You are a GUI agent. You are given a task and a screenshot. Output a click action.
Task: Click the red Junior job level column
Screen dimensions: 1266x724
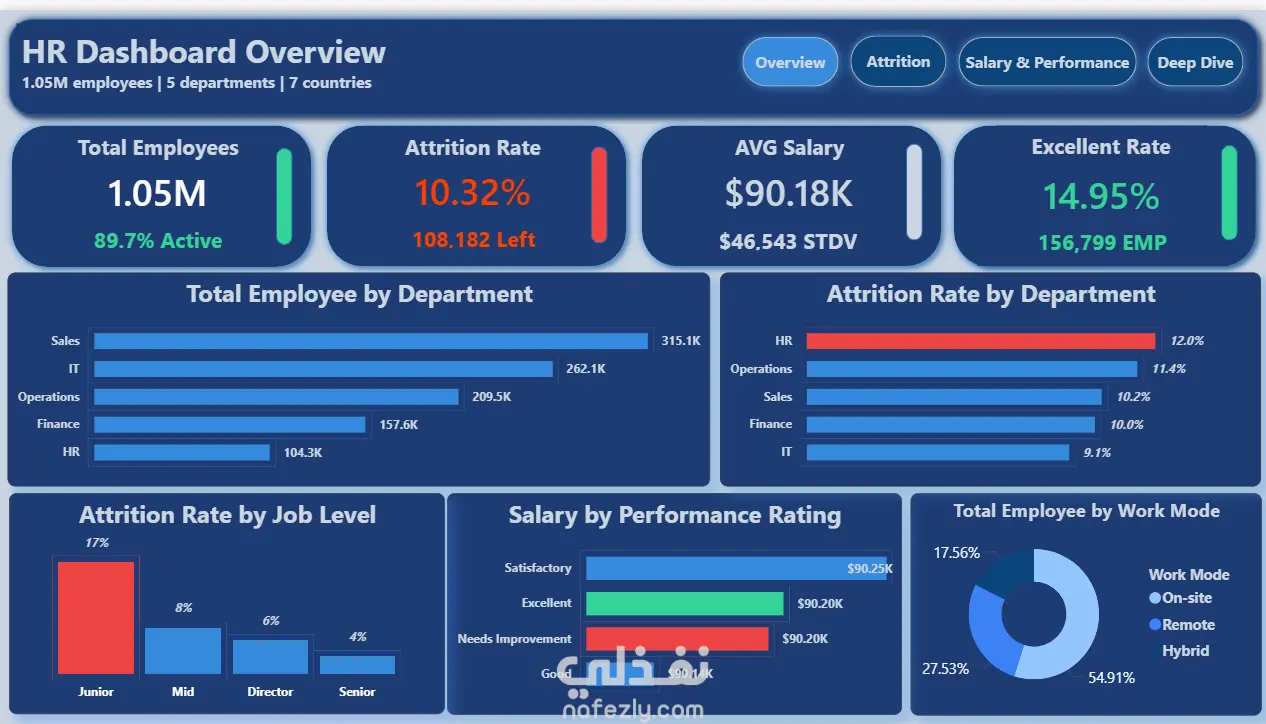click(95, 617)
